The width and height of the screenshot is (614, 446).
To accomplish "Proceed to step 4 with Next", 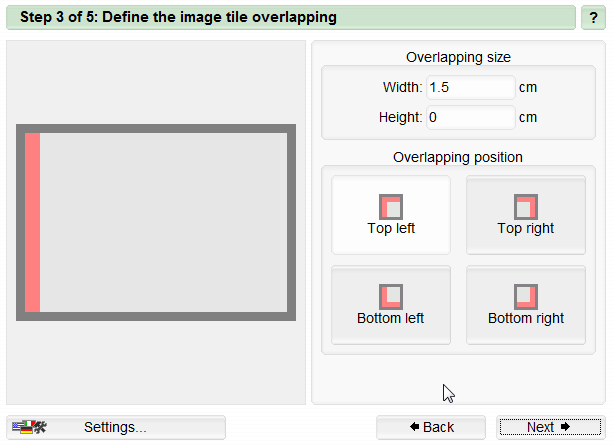I will (551, 427).
